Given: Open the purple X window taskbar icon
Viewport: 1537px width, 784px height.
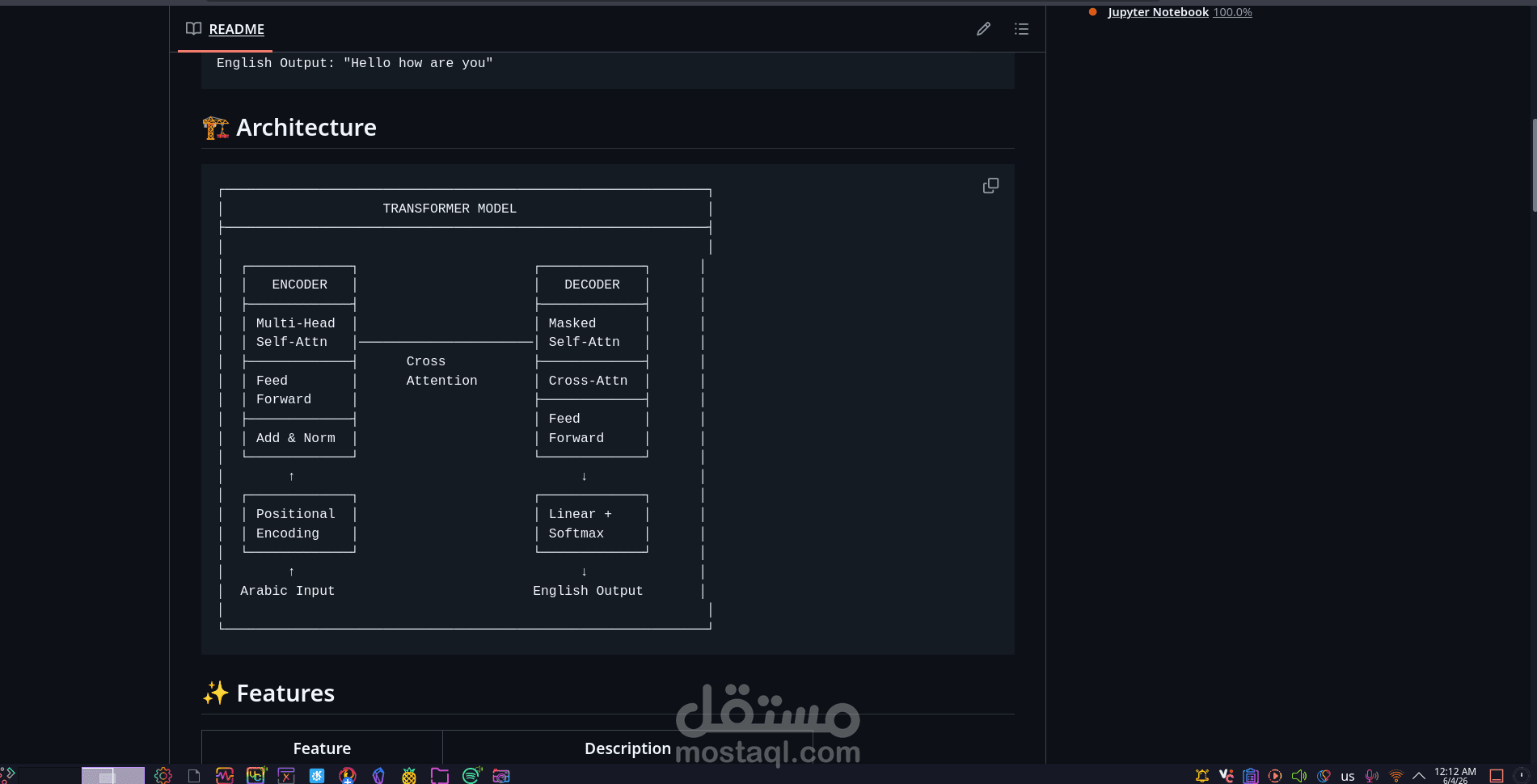Looking at the screenshot, I should click(x=286, y=776).
